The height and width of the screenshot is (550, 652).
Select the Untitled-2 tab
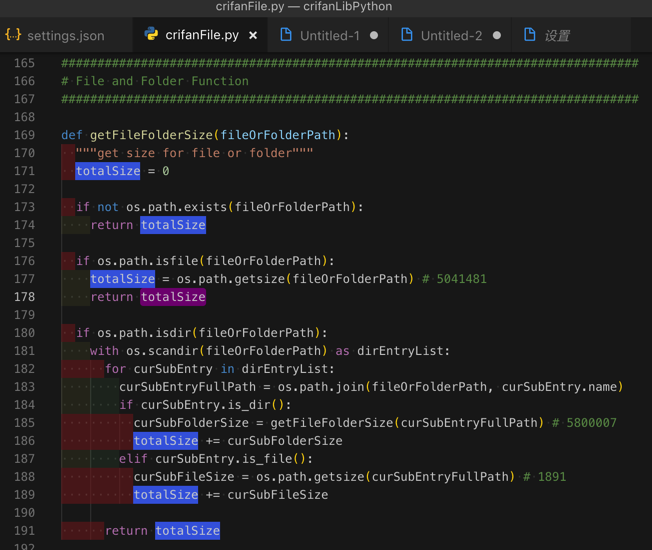[450, 36]
